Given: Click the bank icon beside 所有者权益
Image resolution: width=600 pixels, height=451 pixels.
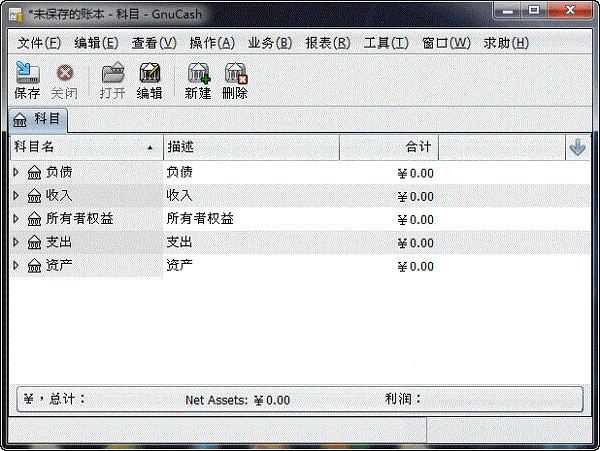Looking at the screenshot, I should [34, 219].
